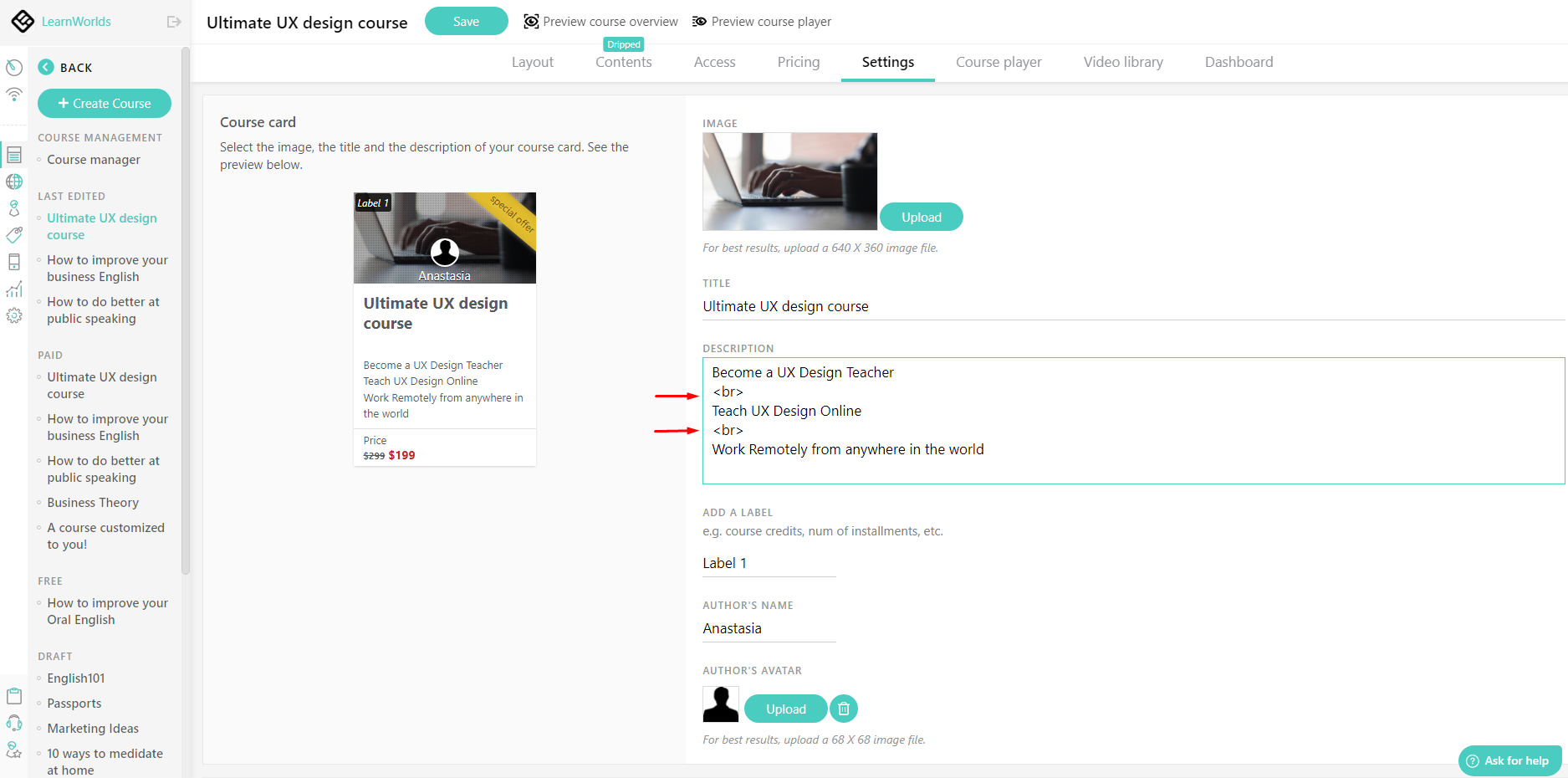The width and height of the screenshot is (1568, 778).
Task: View the analytics chart icon
Action: tap(14, 289)
